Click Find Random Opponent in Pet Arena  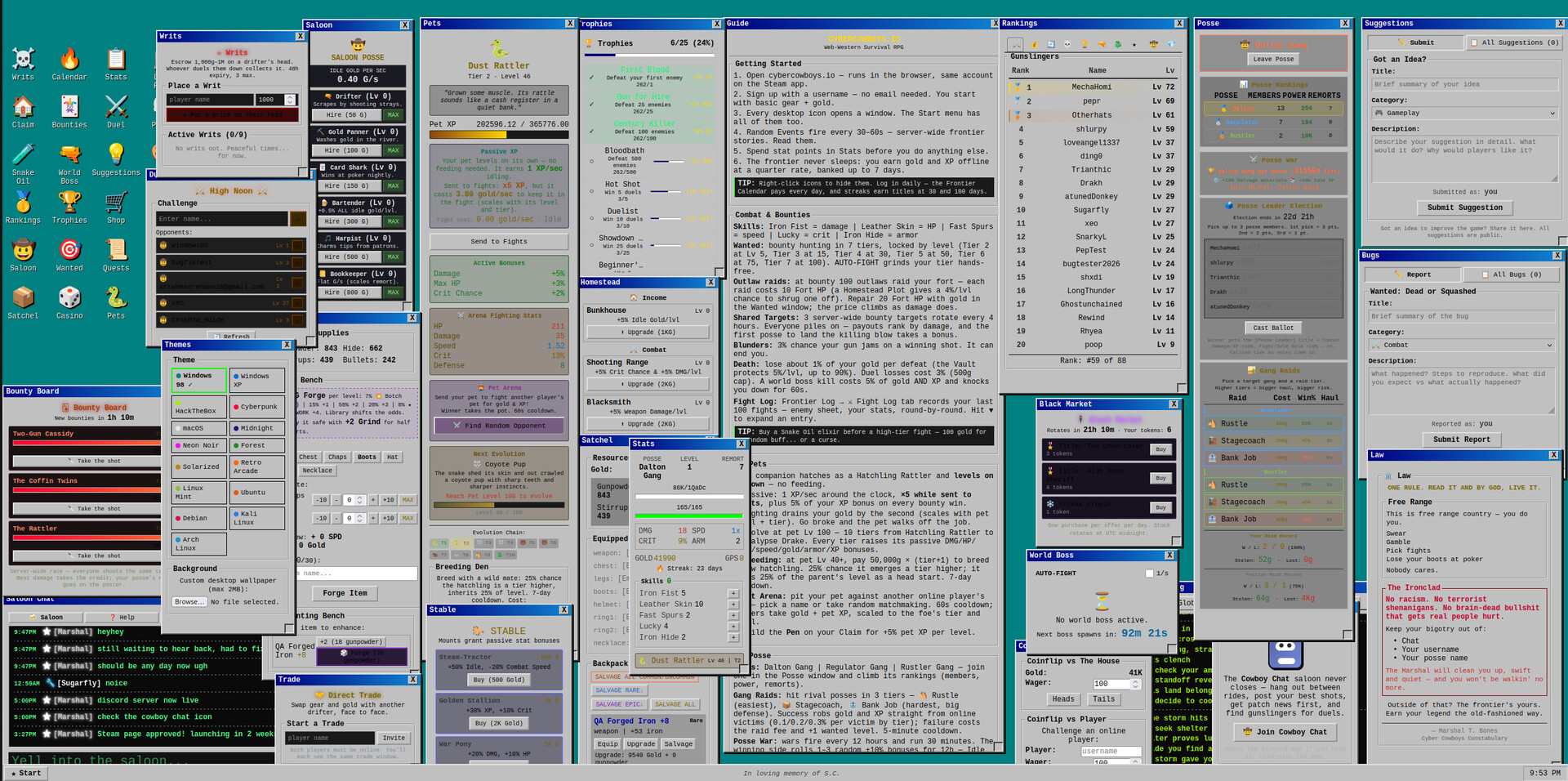tap(498, 426)
